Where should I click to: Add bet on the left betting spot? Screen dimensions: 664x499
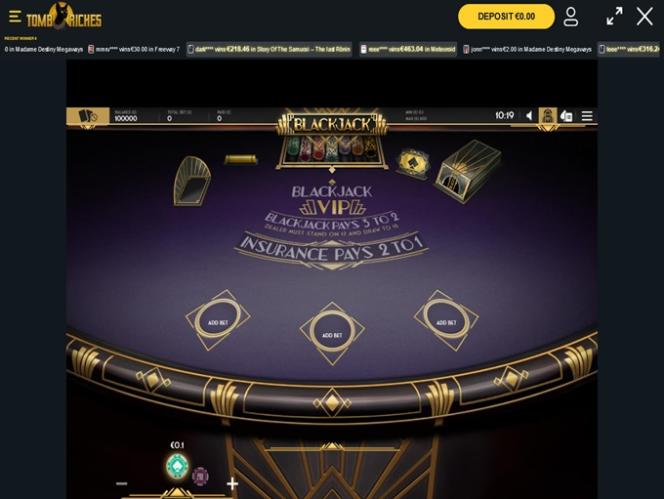218,320
